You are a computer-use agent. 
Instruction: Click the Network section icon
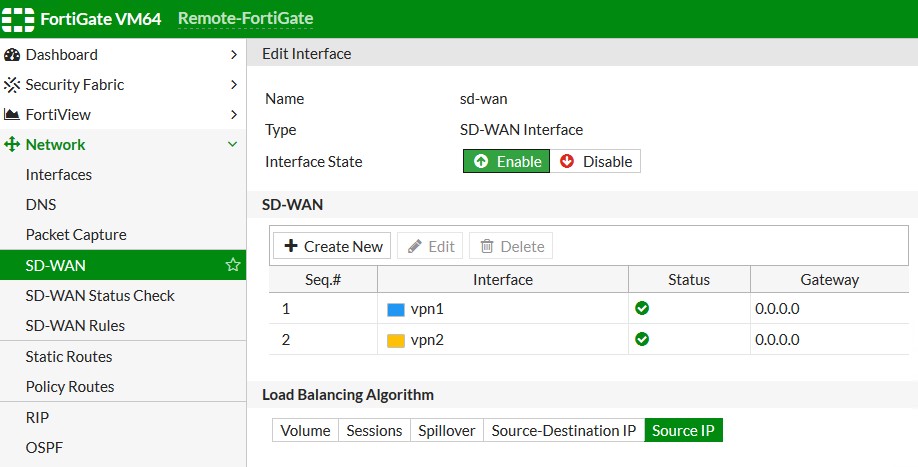(12, 145)
